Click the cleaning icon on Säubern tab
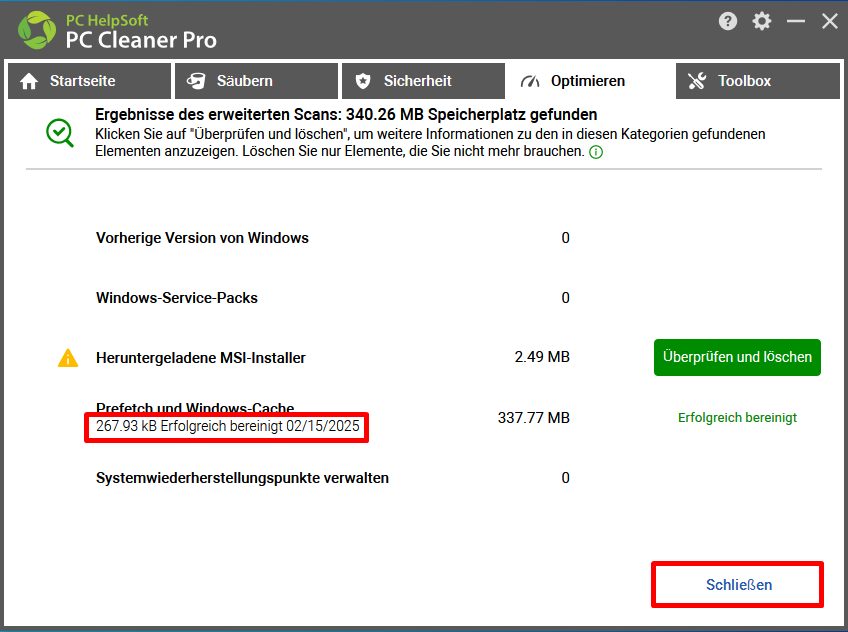 click(196, 81)
